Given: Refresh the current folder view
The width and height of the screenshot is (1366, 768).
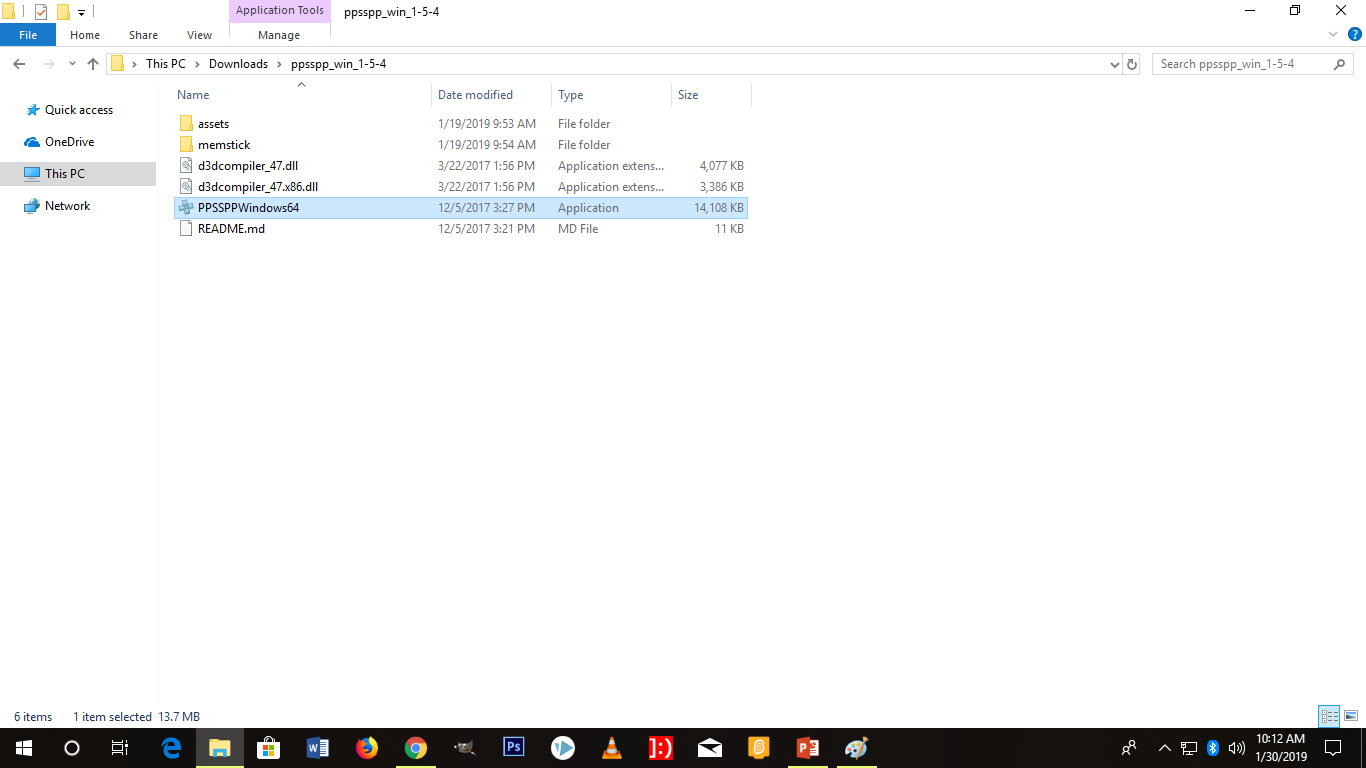Looking at the screenshot, I should pos(1132,64).
